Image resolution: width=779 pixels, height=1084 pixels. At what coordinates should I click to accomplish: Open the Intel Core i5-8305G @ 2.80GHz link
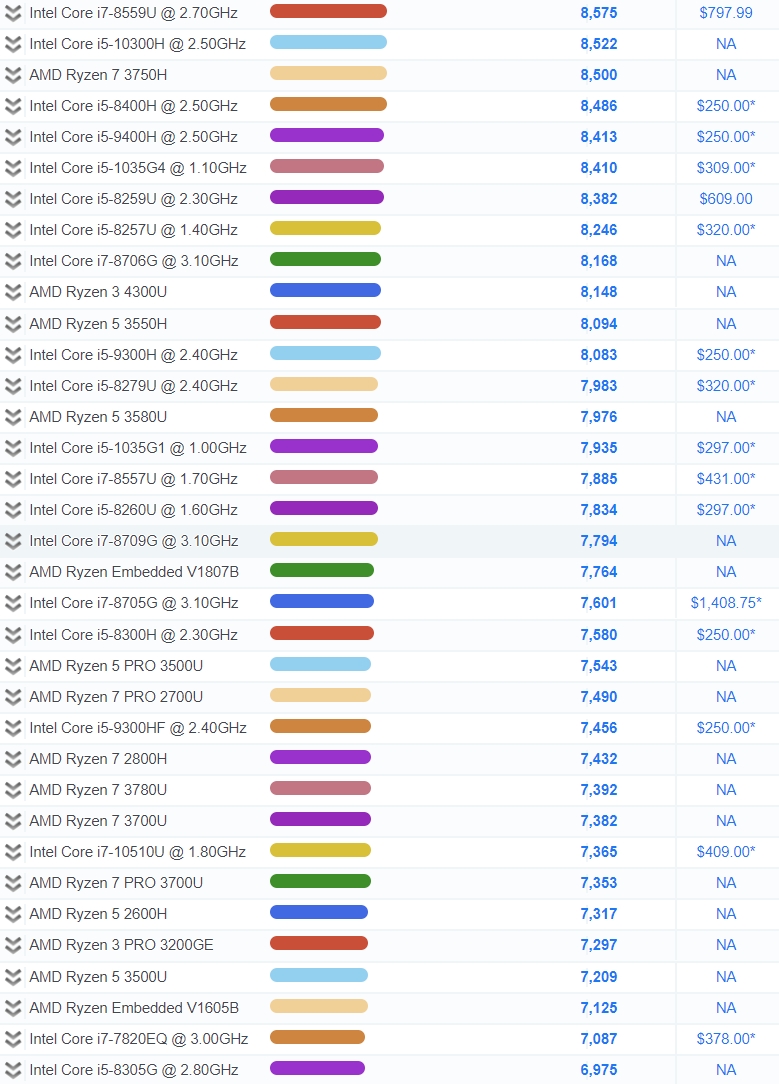click(133, 1070)
